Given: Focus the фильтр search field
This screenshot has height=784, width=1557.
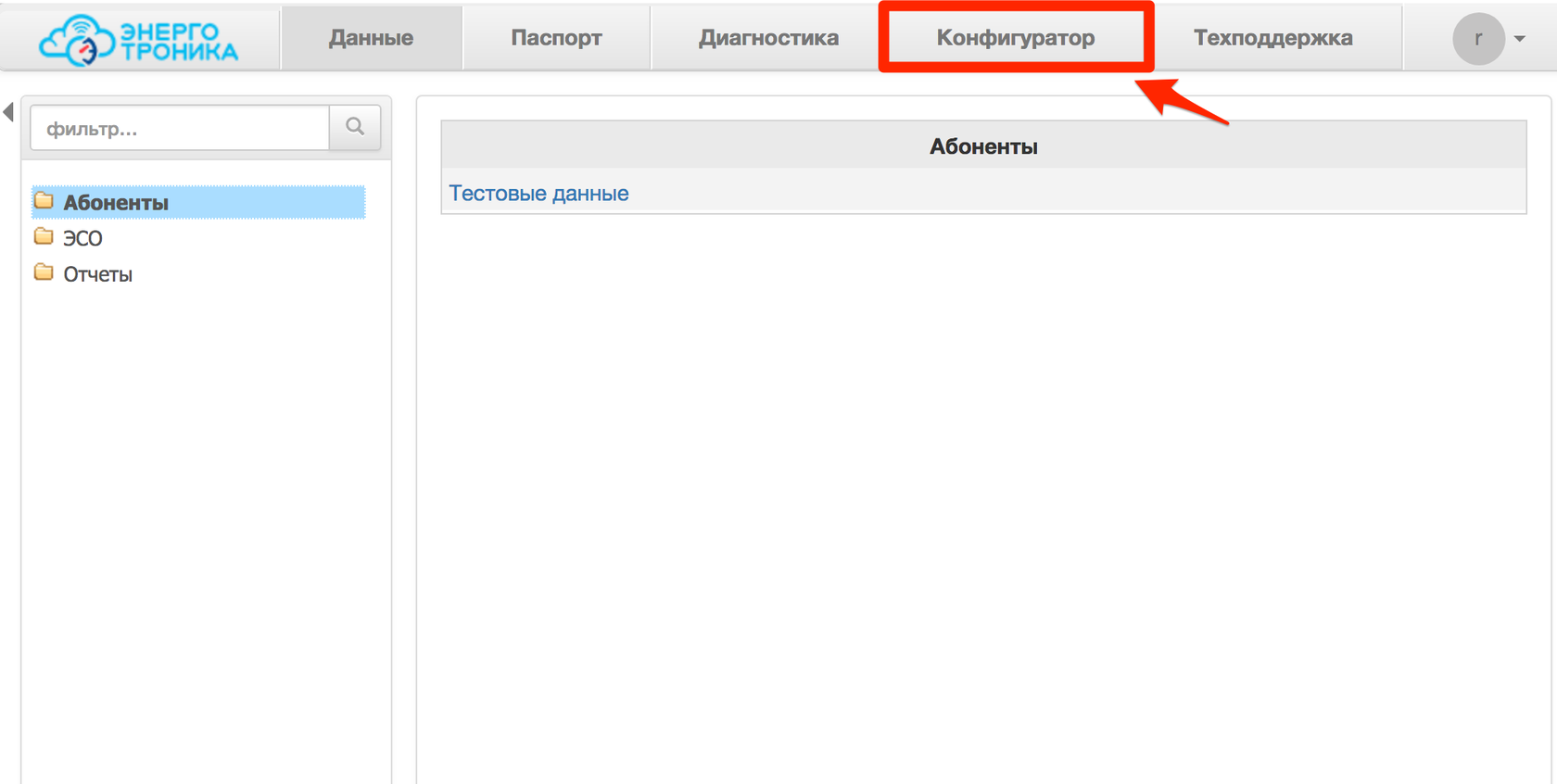Looking at the screenshot, I should (180, 128).
